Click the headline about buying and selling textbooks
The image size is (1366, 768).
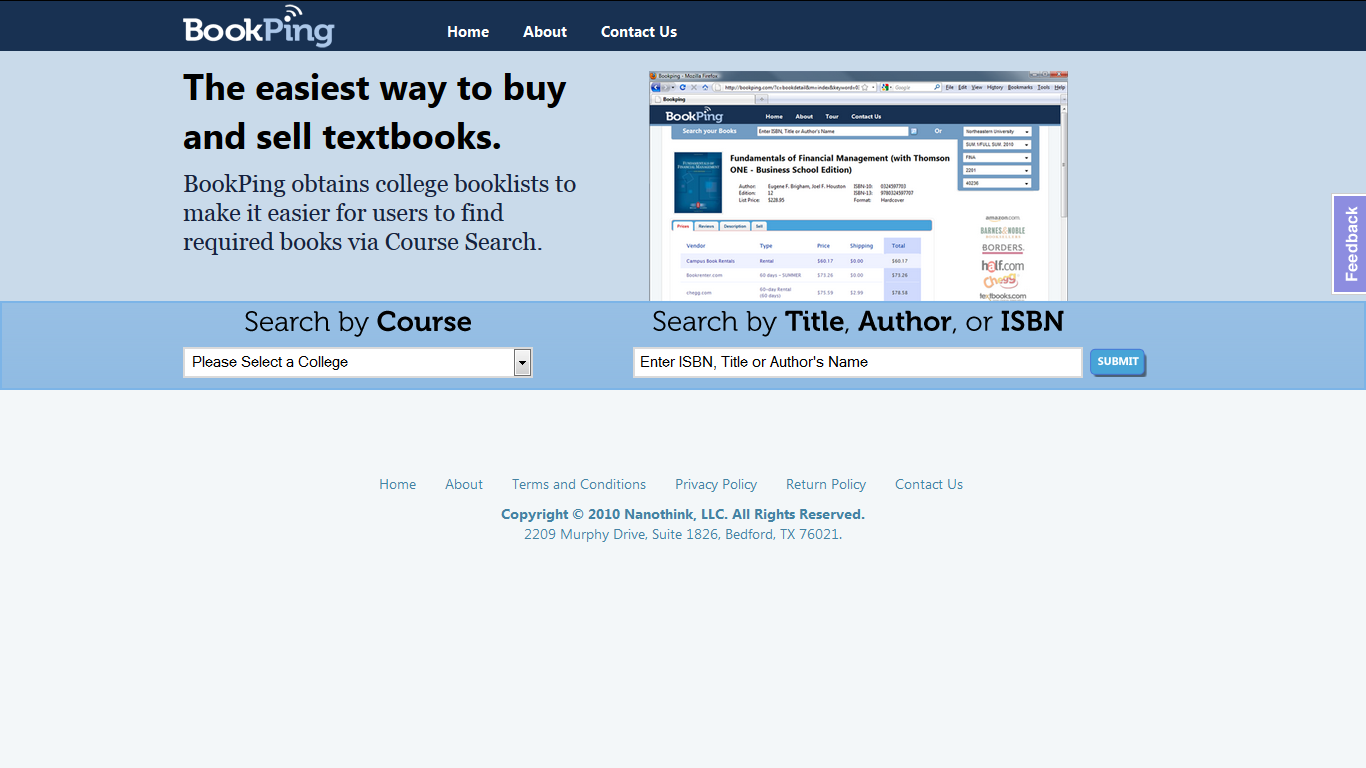tap(375, 112)
